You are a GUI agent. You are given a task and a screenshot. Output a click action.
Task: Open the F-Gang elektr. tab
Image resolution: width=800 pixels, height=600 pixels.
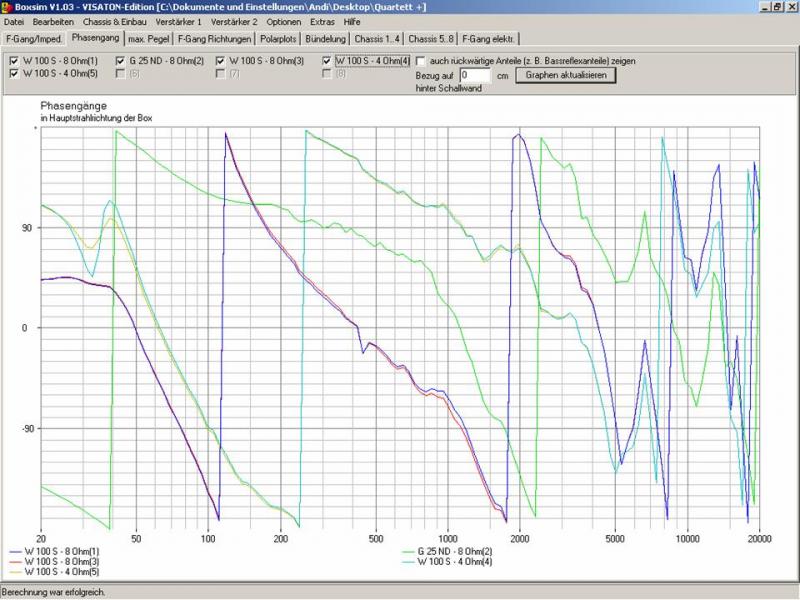click(x=488, y=39)
